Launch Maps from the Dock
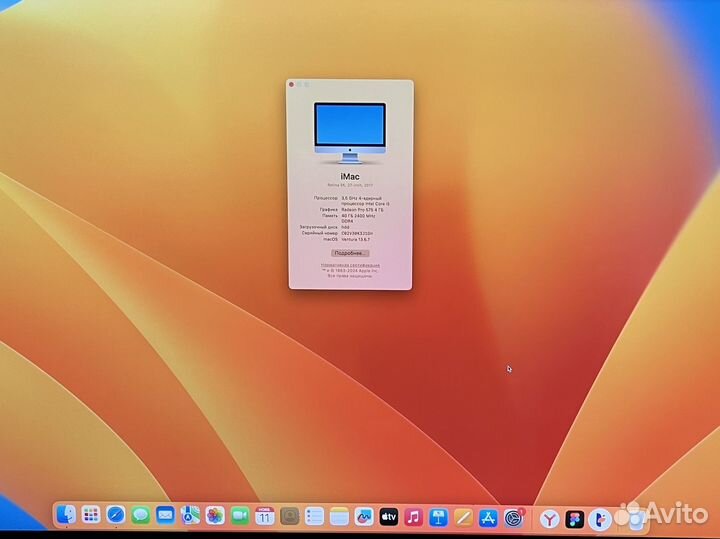720x539 pixels. point(190,516)
